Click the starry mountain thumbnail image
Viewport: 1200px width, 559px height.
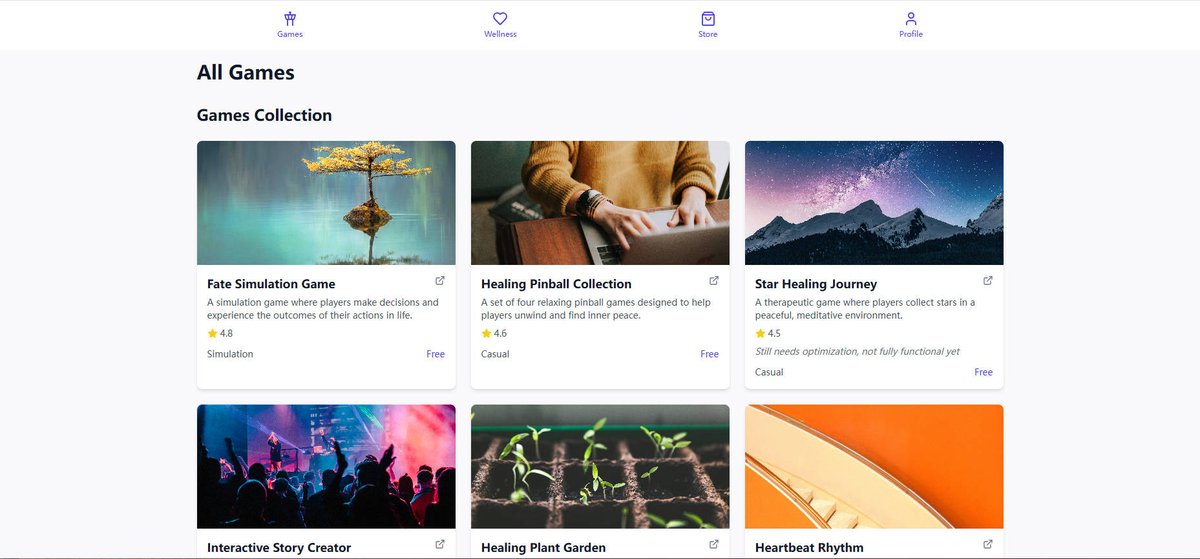(874, 203)
